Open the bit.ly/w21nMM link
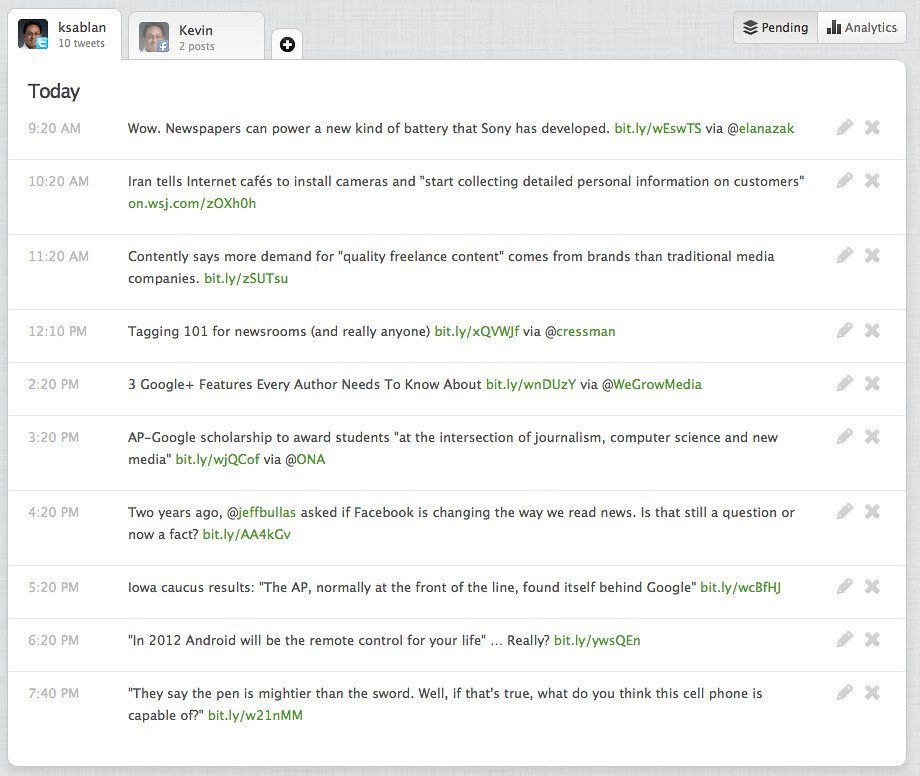The width and height of the screenshot is (920, 776). (255, 716)
